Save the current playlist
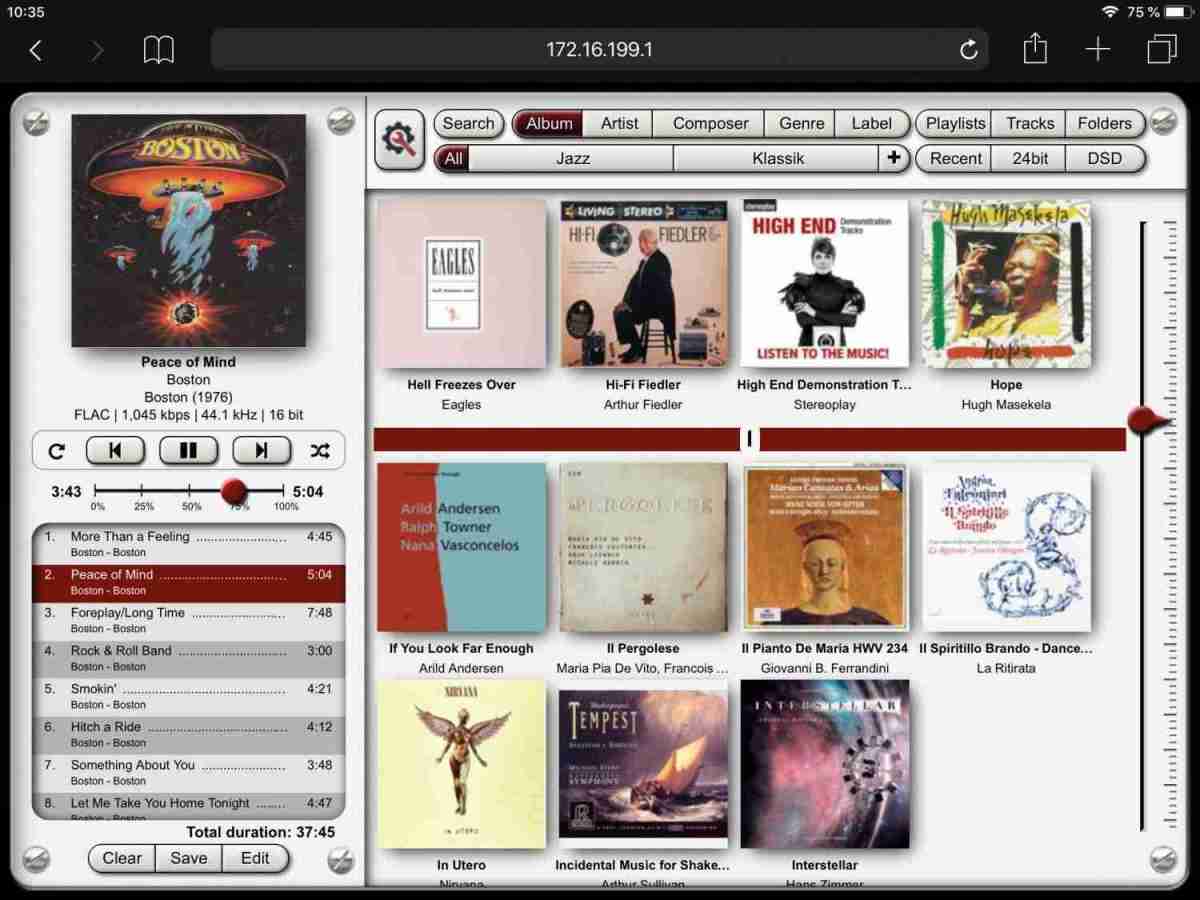1200x900 pixels. click(x=188, y=858)
